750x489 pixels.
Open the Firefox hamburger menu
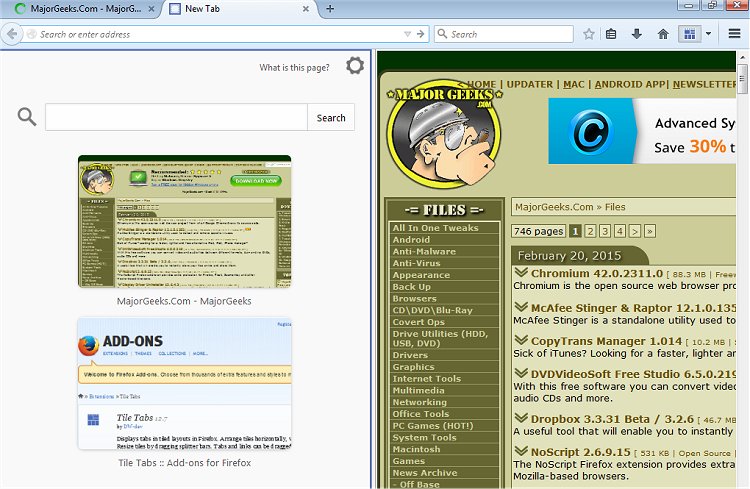click(x=735, y=33)
